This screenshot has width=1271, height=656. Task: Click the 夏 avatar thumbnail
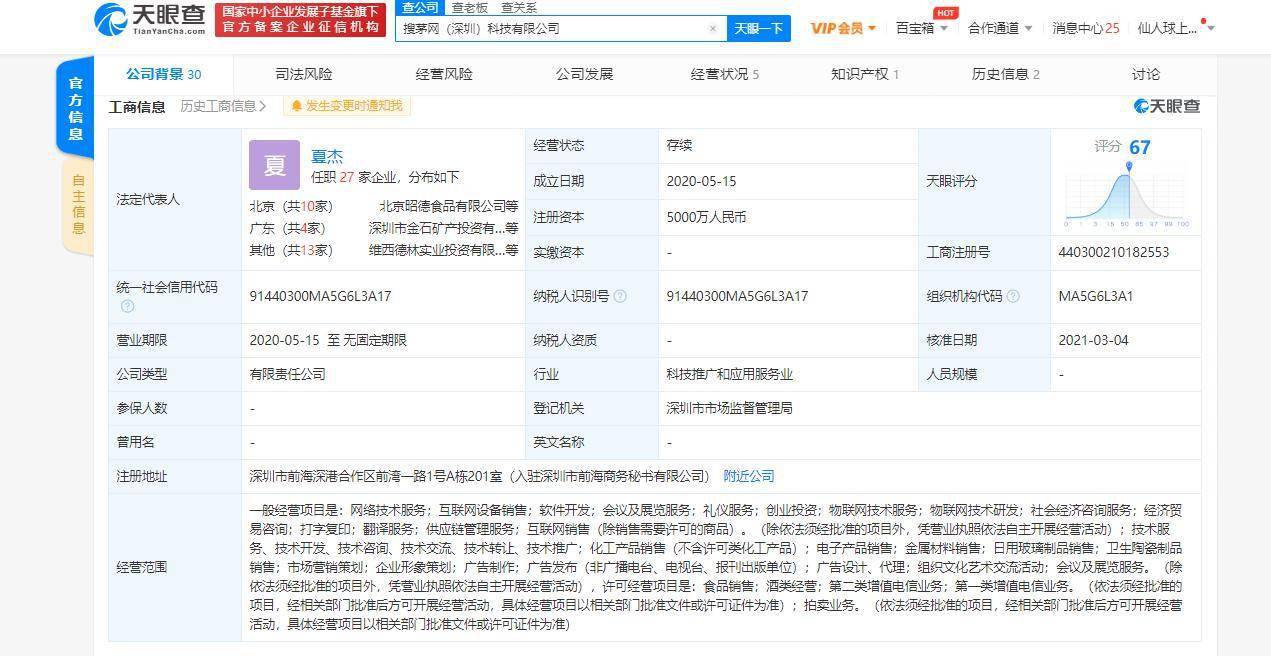pyautogui.click(x=274, y=165)
